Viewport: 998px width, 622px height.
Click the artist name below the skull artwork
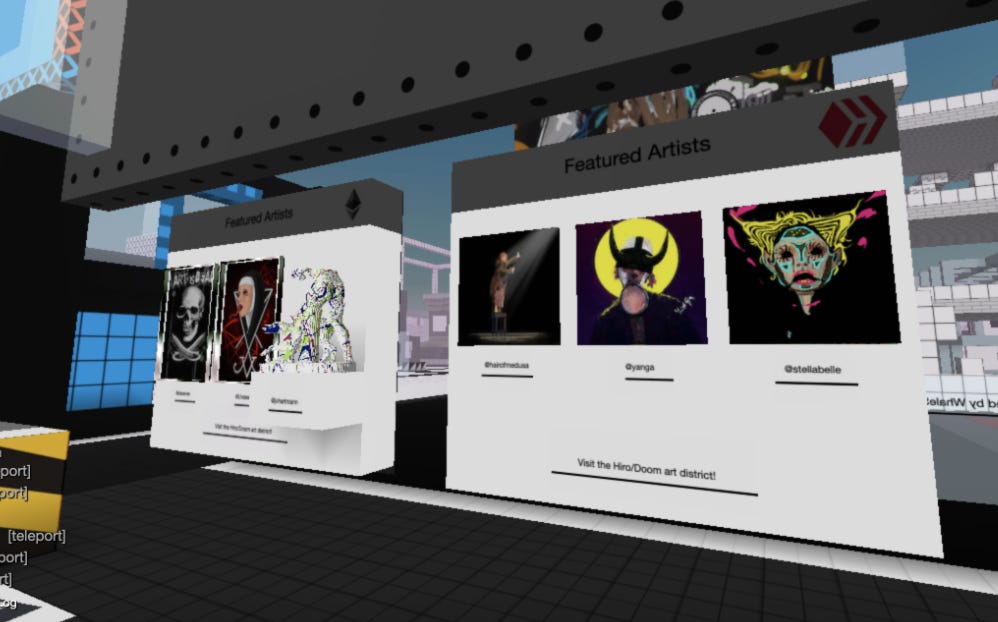coord(183,394)
